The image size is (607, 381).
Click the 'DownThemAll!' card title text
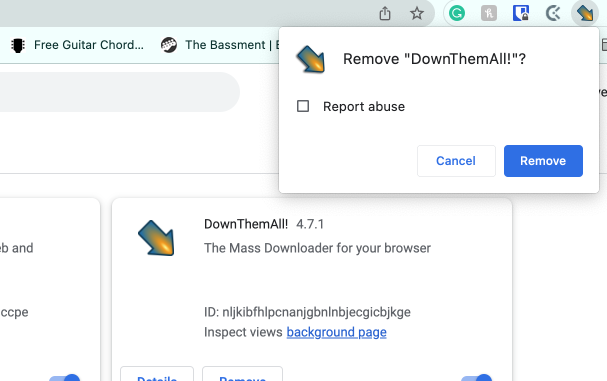point(246,224)
